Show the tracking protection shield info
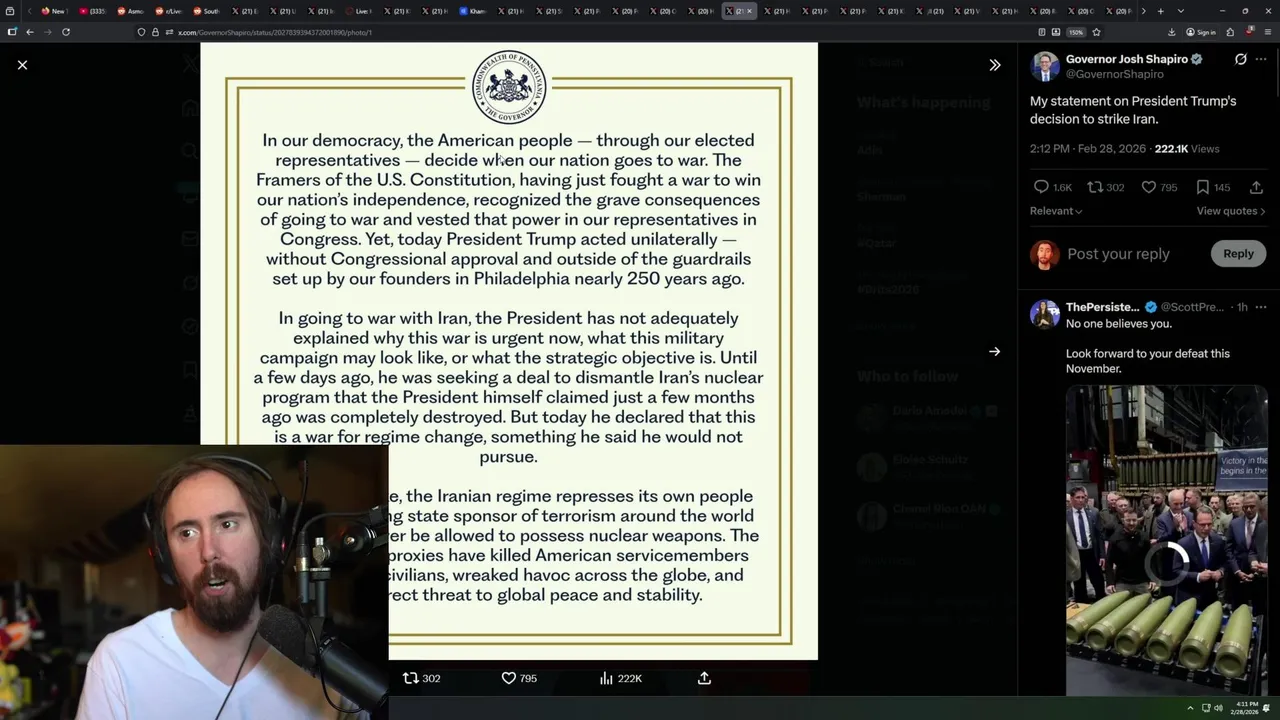1280x720 pixels. pos(141,32)
